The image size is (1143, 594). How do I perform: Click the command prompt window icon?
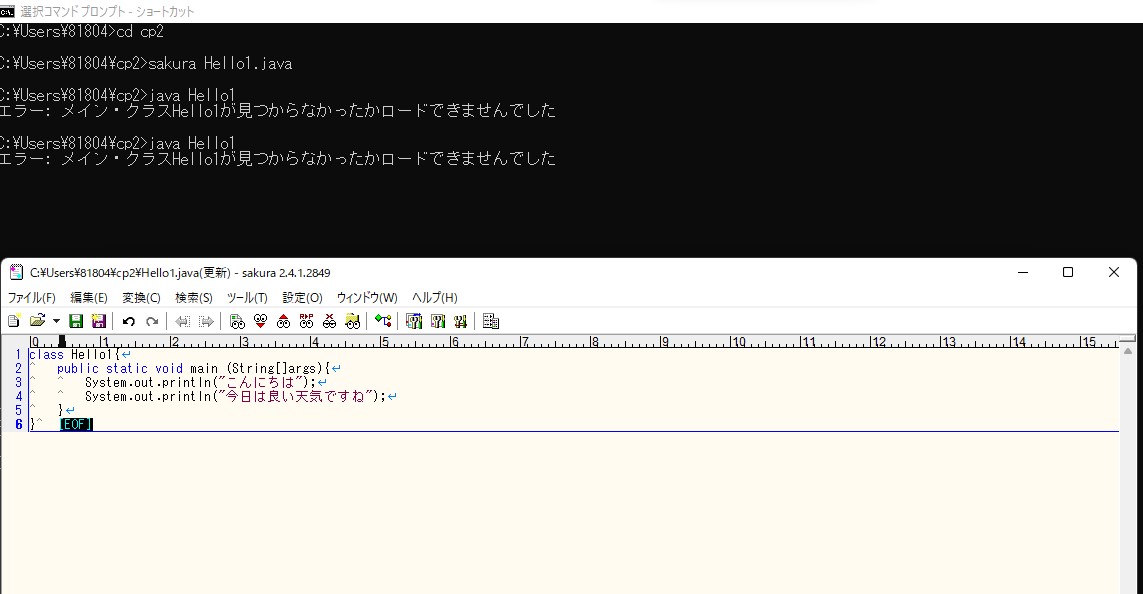coord(7,11)
